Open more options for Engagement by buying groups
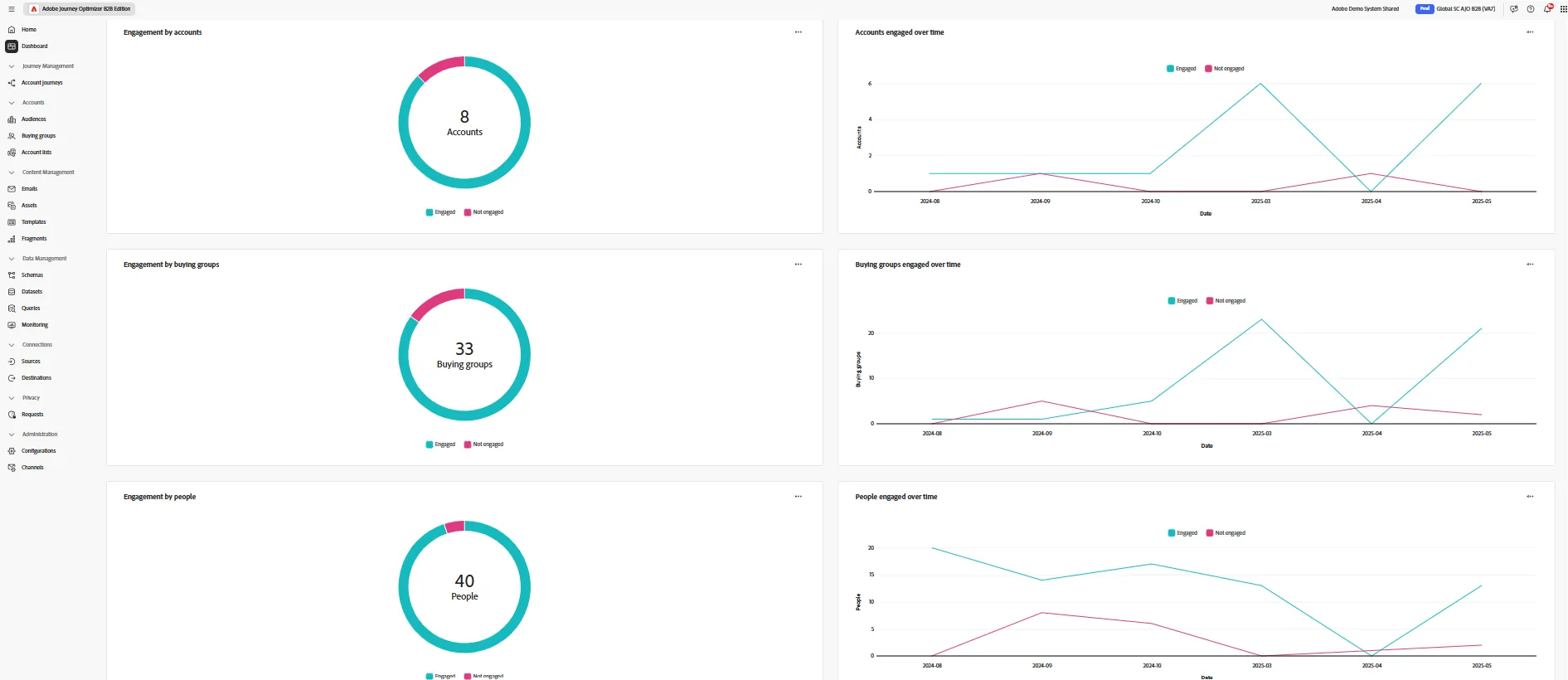This screenshot has width=1568, height=680. 799,265
